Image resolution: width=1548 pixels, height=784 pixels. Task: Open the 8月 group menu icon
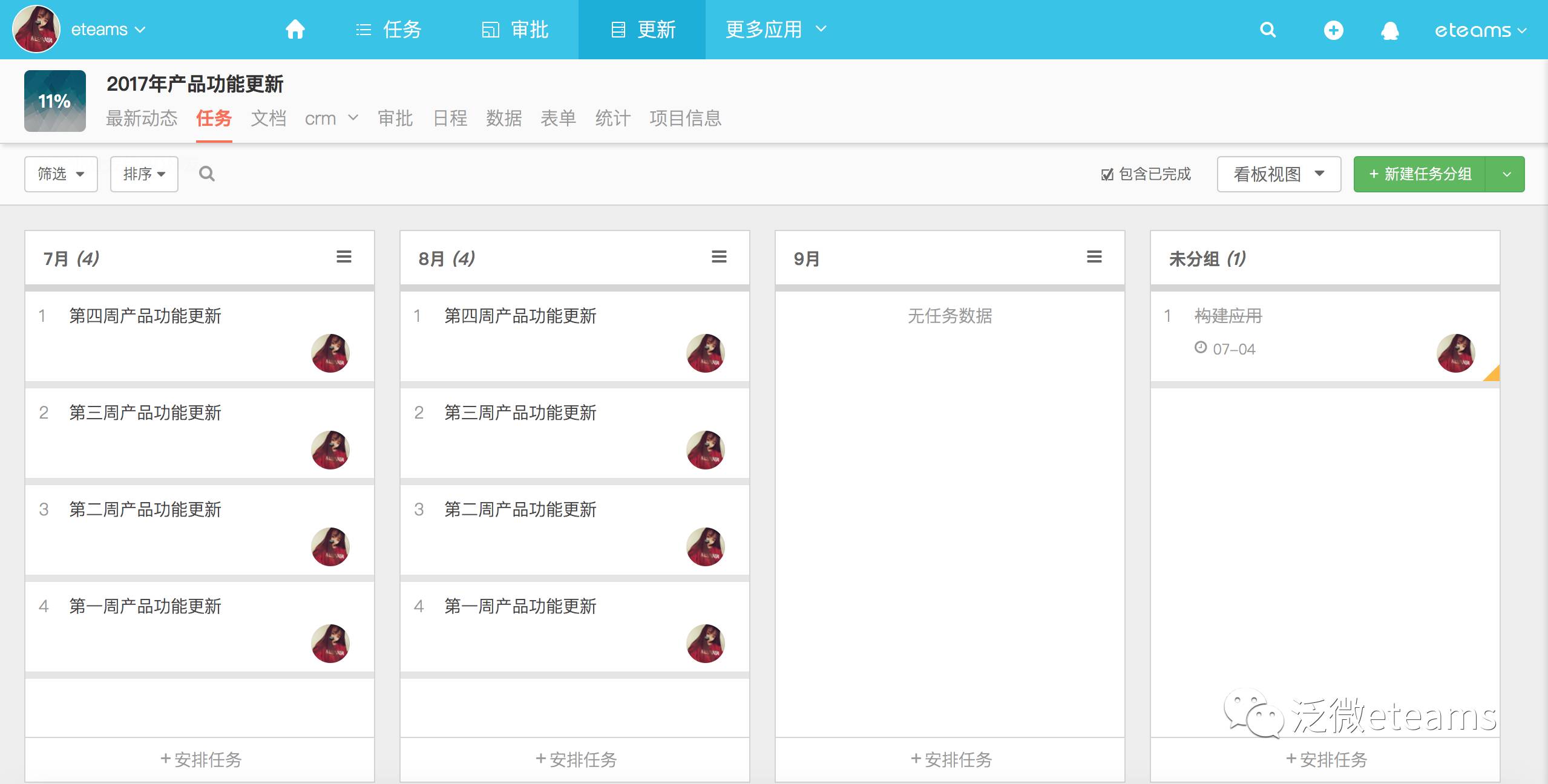coord(719,257)
